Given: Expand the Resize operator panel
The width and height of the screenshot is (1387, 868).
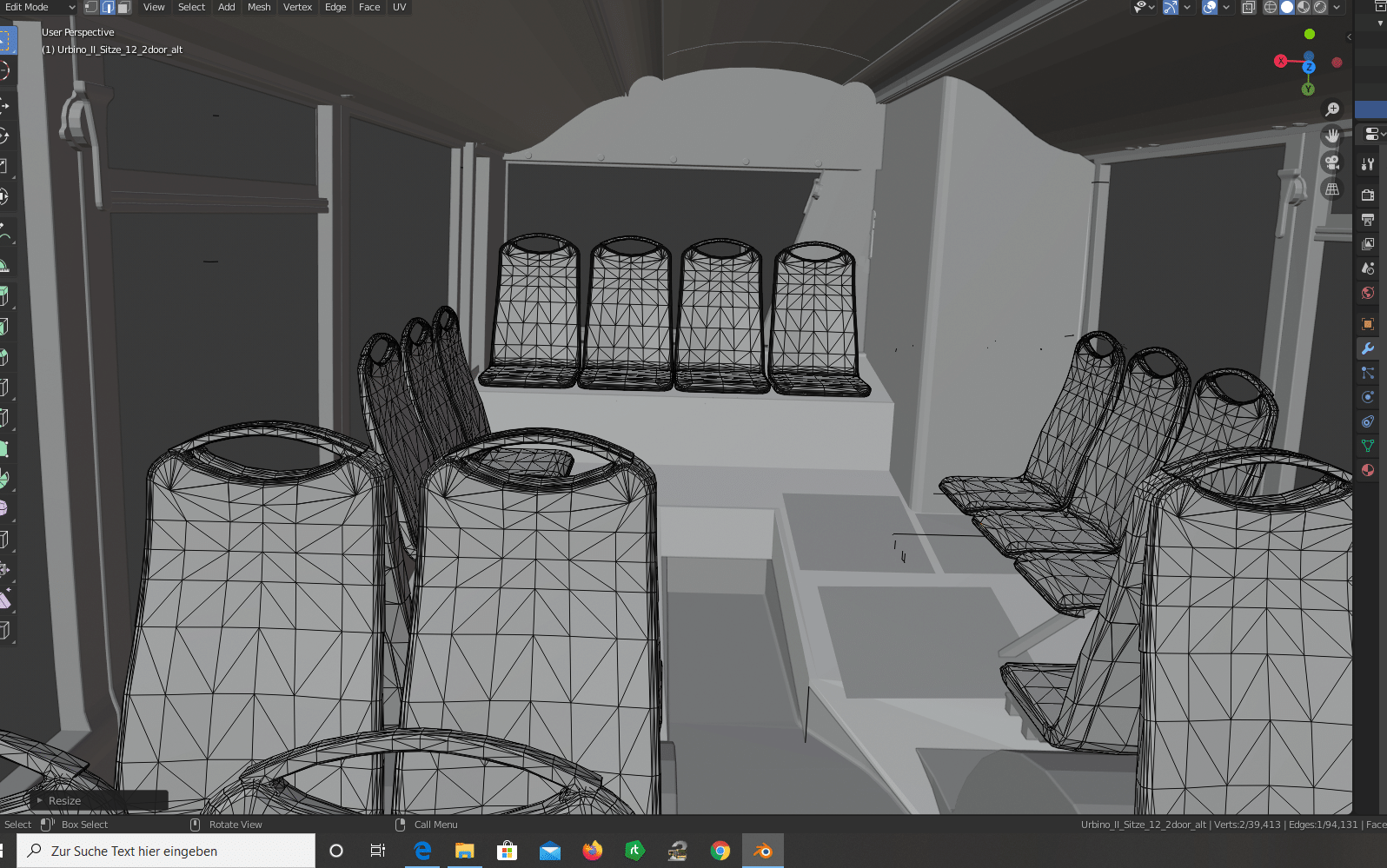Looking at the screenshot, I should [40, 800].
